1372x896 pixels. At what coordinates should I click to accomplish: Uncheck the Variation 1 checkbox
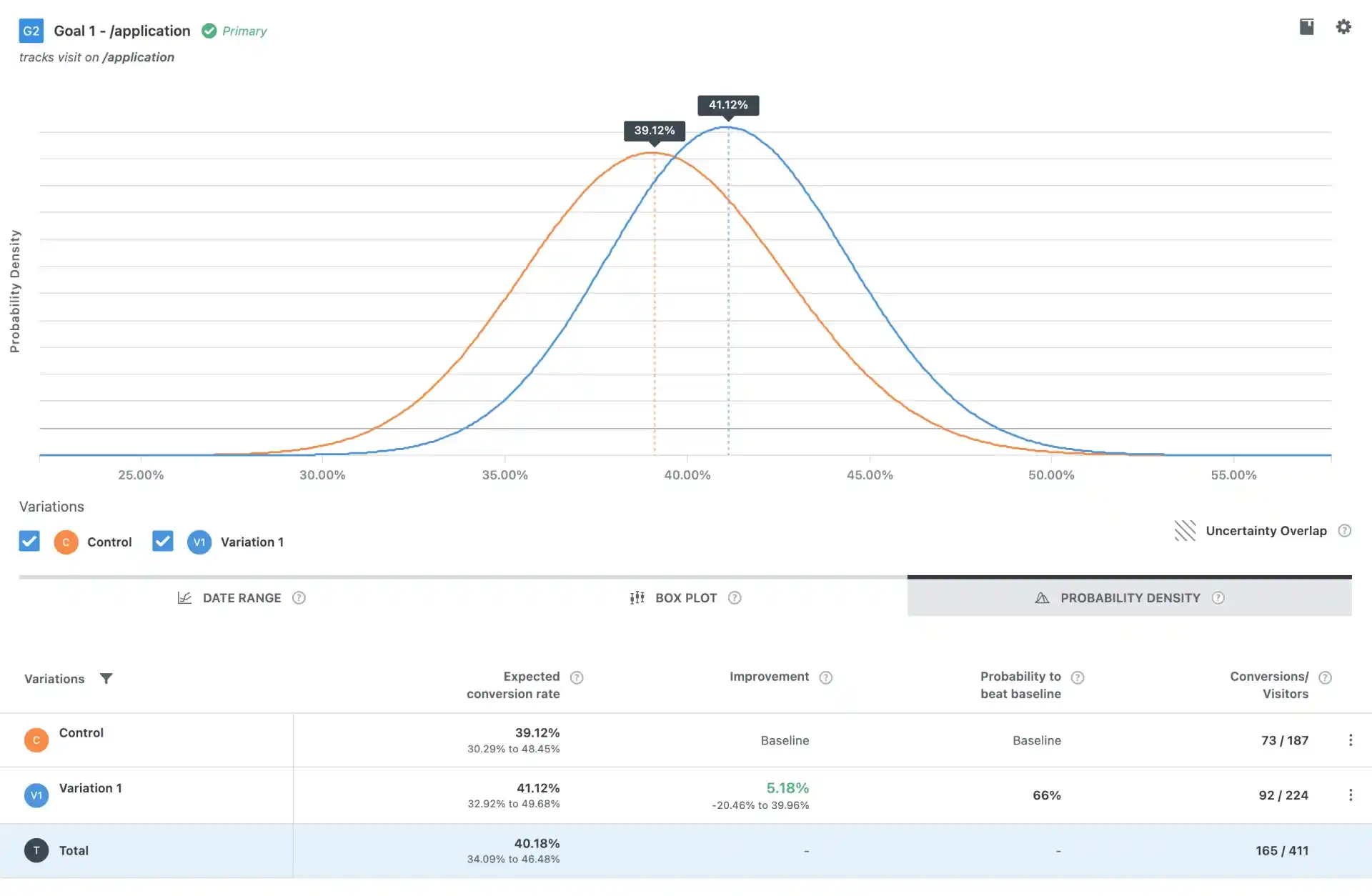tap(163, 541)
